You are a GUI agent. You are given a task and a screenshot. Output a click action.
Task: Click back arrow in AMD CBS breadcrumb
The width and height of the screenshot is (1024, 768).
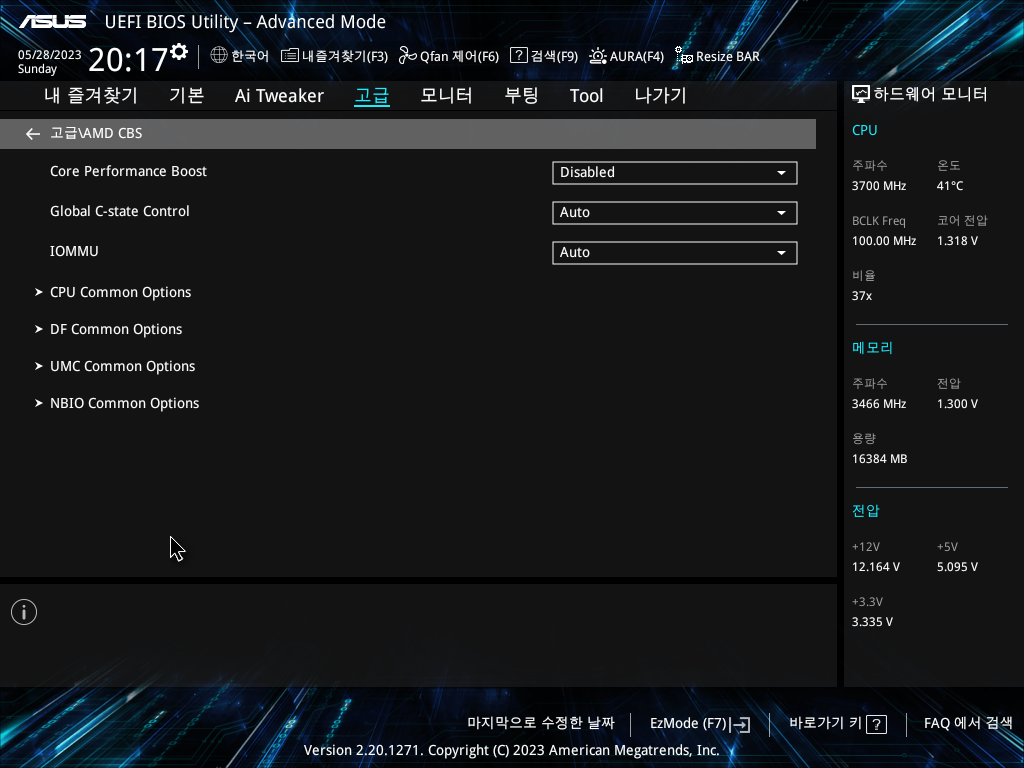point(33,134)
